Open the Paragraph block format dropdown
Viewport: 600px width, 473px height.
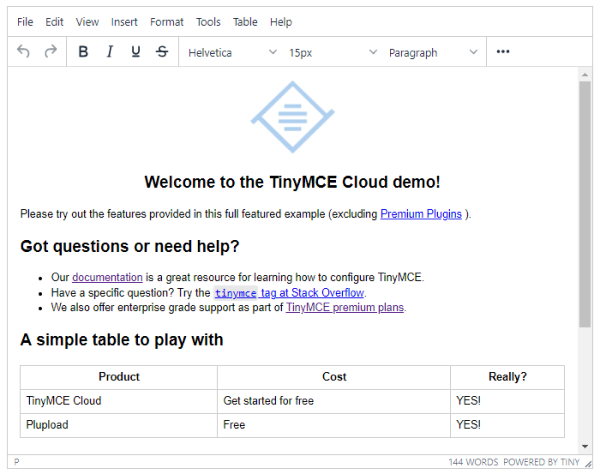point(433,52)
